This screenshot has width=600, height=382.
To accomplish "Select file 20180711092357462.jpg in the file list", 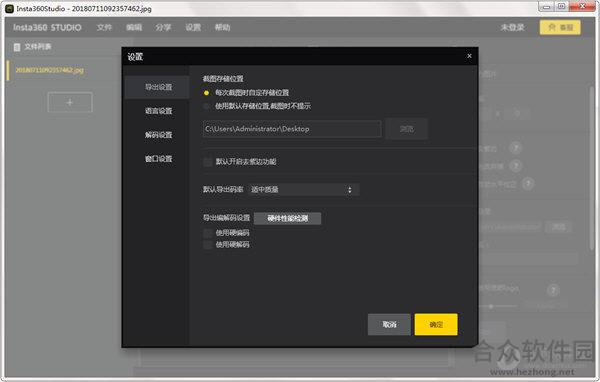I will click(x=49, y=70).
